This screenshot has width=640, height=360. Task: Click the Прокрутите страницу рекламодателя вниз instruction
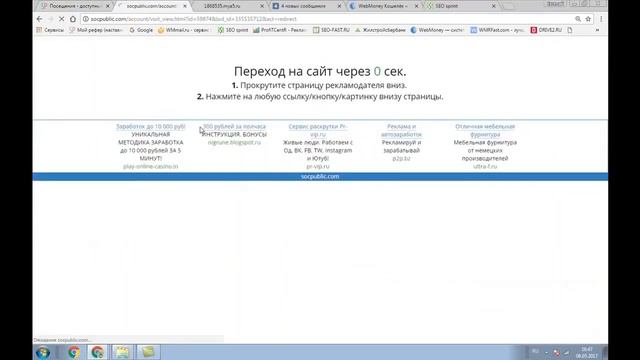point(319,85)
